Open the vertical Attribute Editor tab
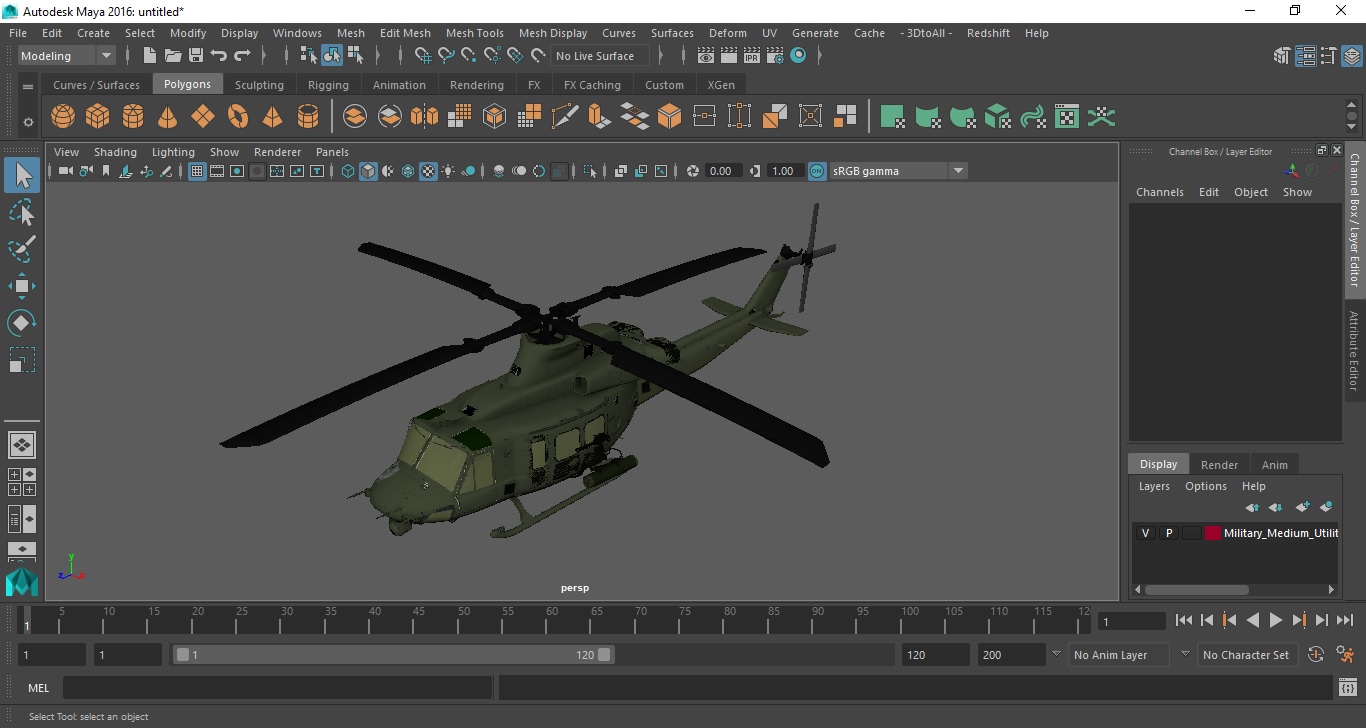 (1354, 351)
